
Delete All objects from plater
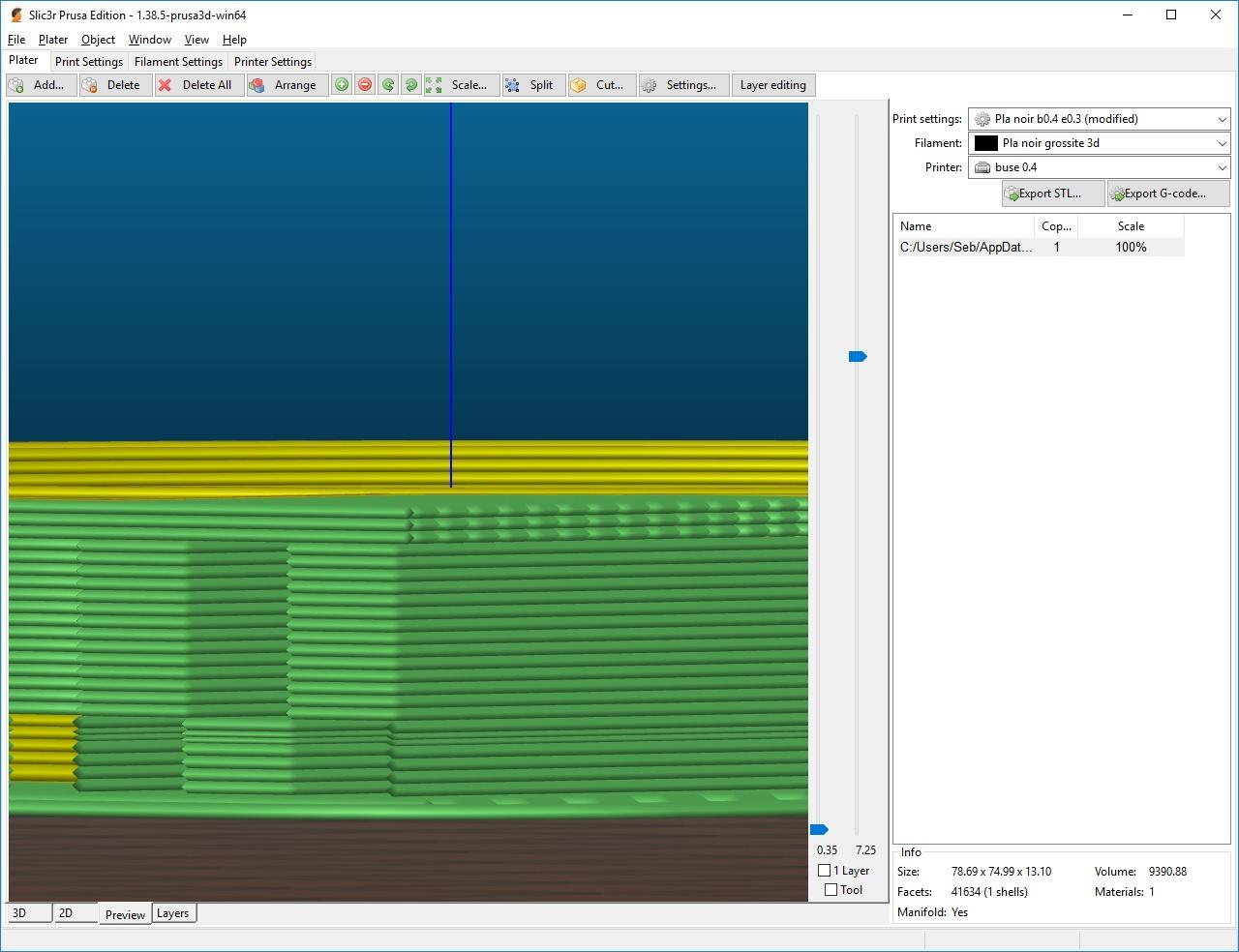[x=196, y=85]
